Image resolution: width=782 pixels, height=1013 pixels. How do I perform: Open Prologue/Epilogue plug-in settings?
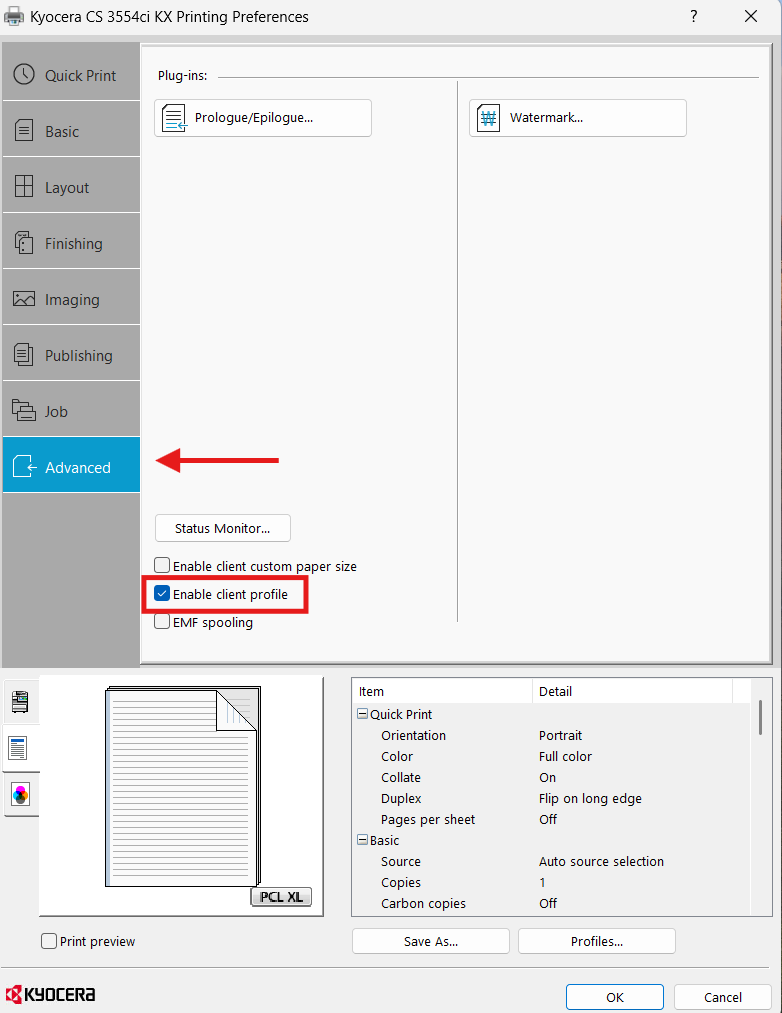[x=263, y=118]
